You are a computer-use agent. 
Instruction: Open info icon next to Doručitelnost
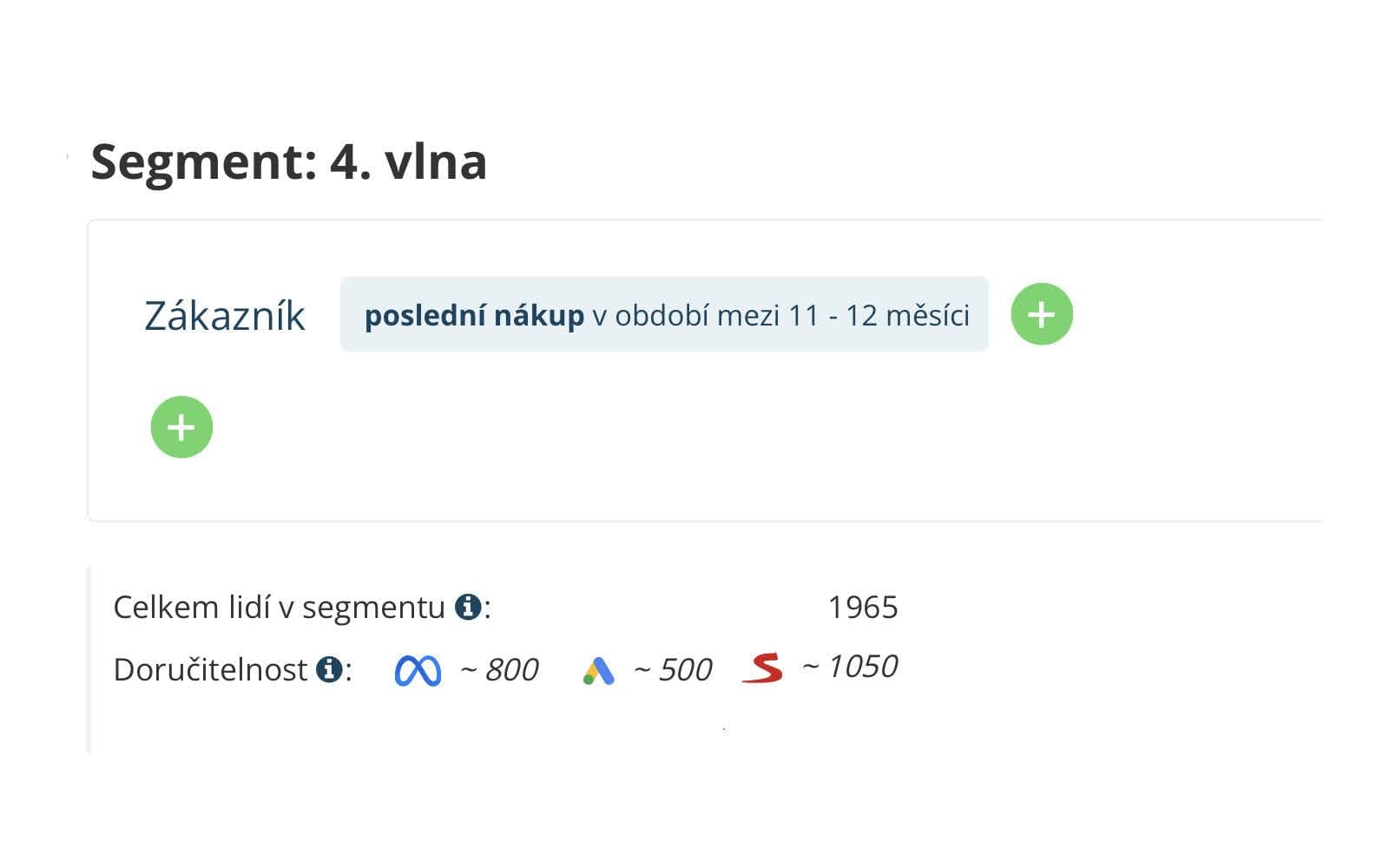click(329, 669)
